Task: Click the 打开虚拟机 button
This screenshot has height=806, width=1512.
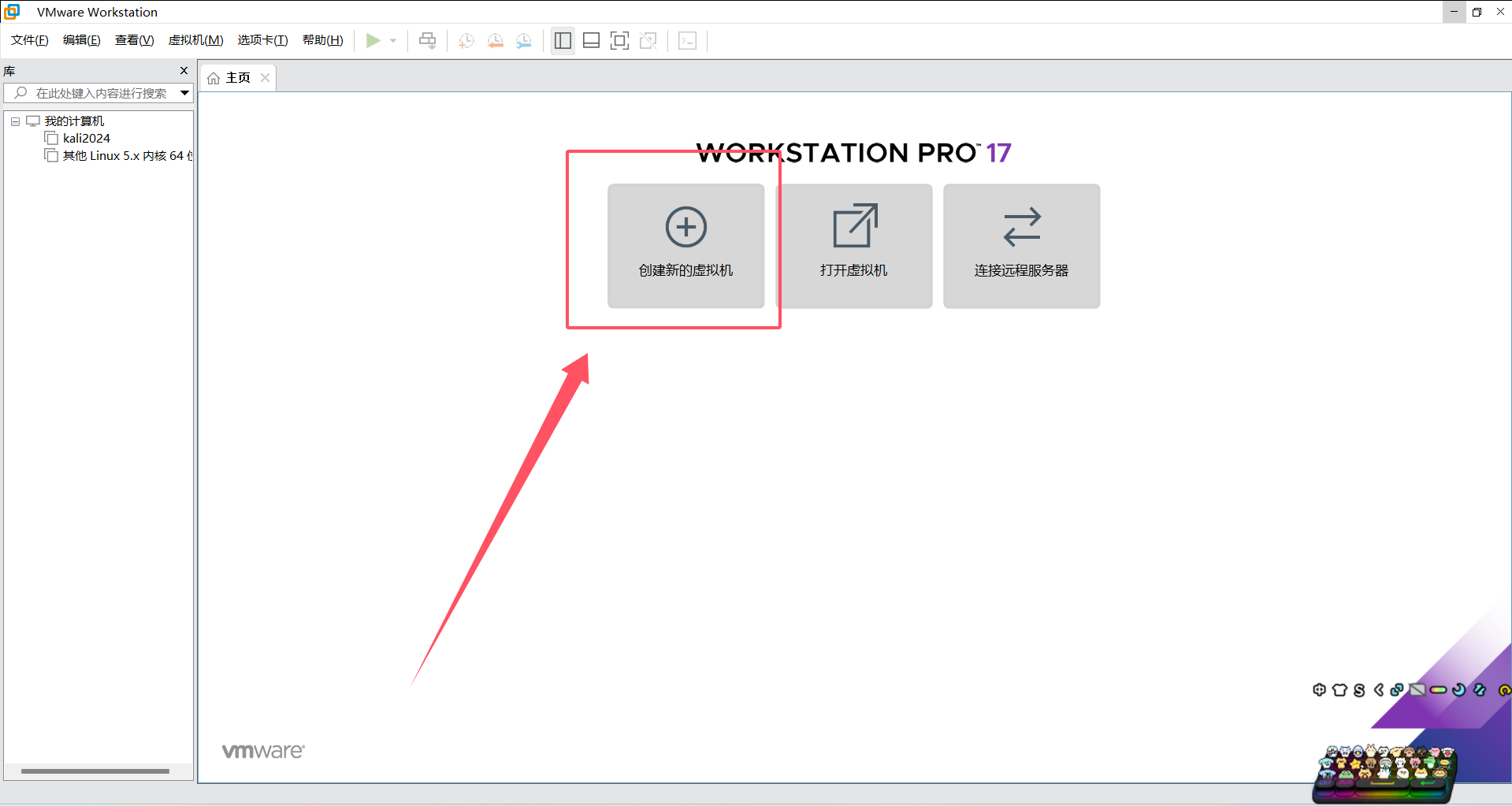Action: [854, 246]
